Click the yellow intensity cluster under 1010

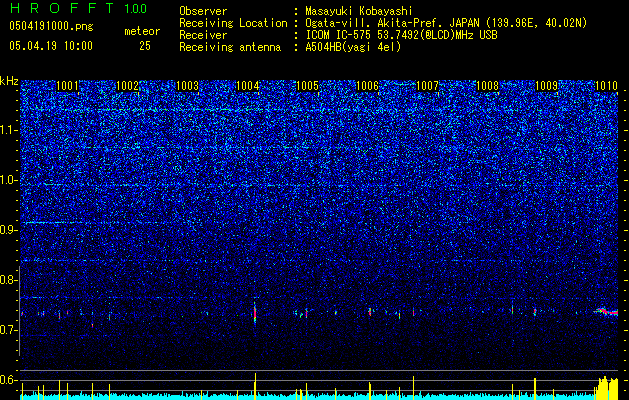coord(606,388)
